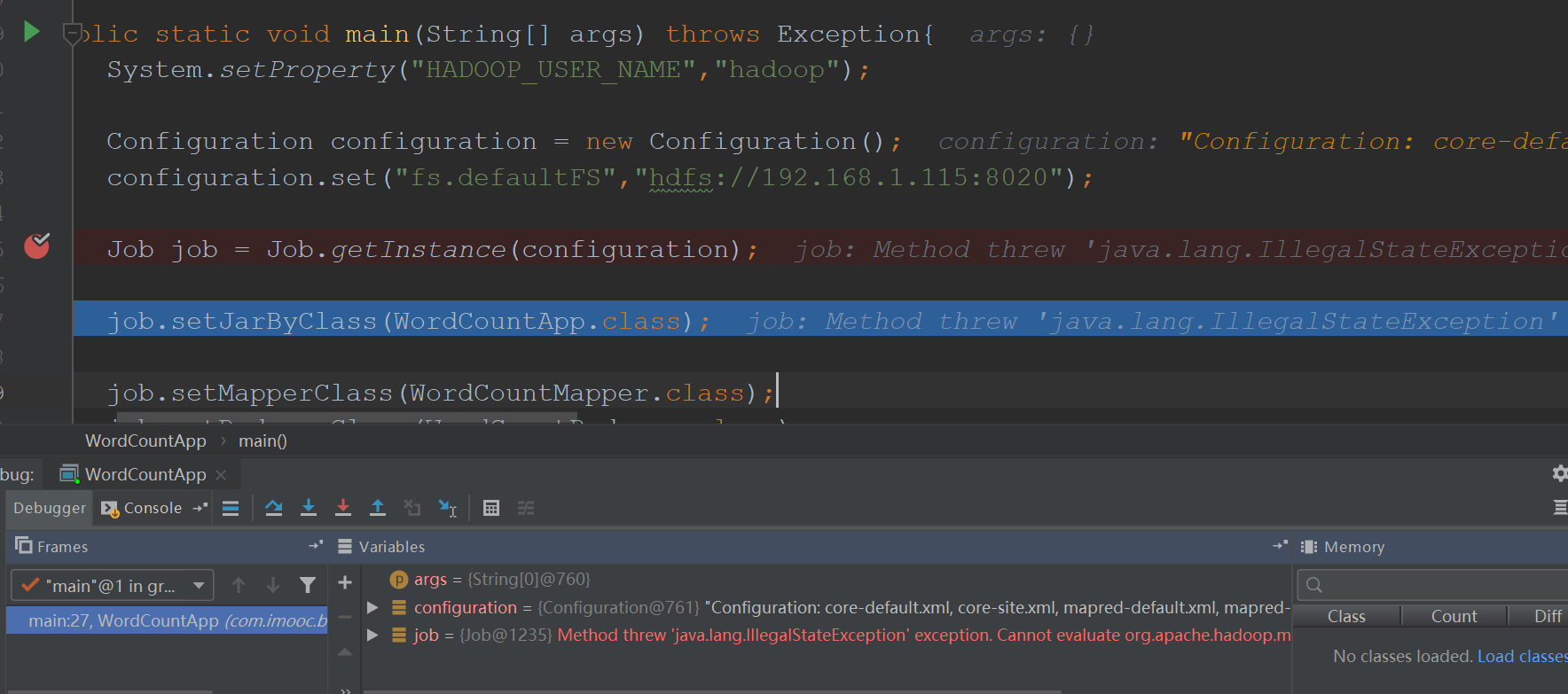Click the job.setMapperClass code line

[440, 393]
